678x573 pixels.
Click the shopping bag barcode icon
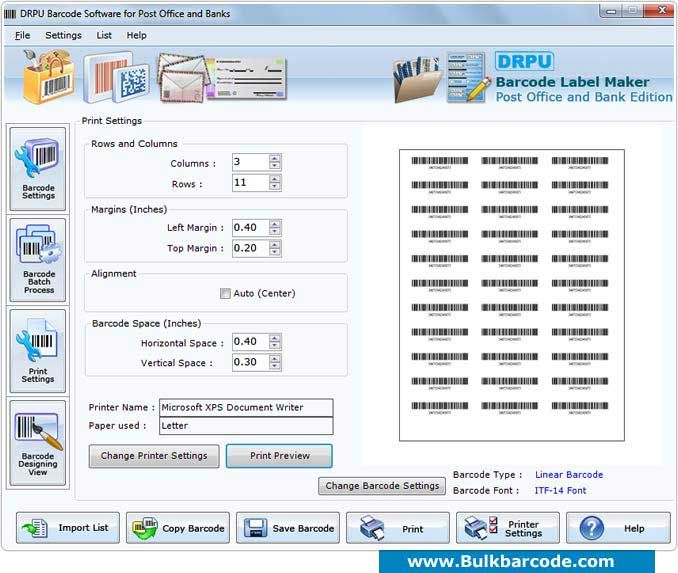pyautogui.click(x=48, y=77)
